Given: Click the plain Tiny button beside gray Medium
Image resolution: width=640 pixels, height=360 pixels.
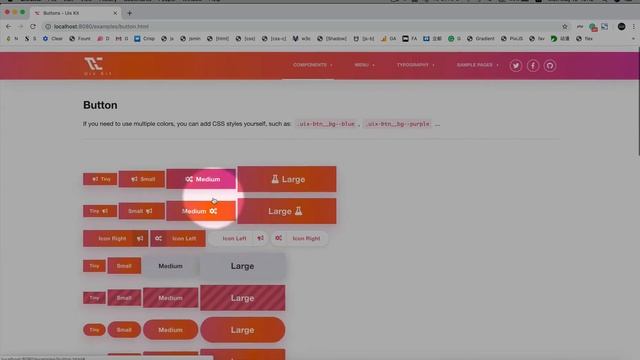Looking at the screenshot, I should [94, 266].
